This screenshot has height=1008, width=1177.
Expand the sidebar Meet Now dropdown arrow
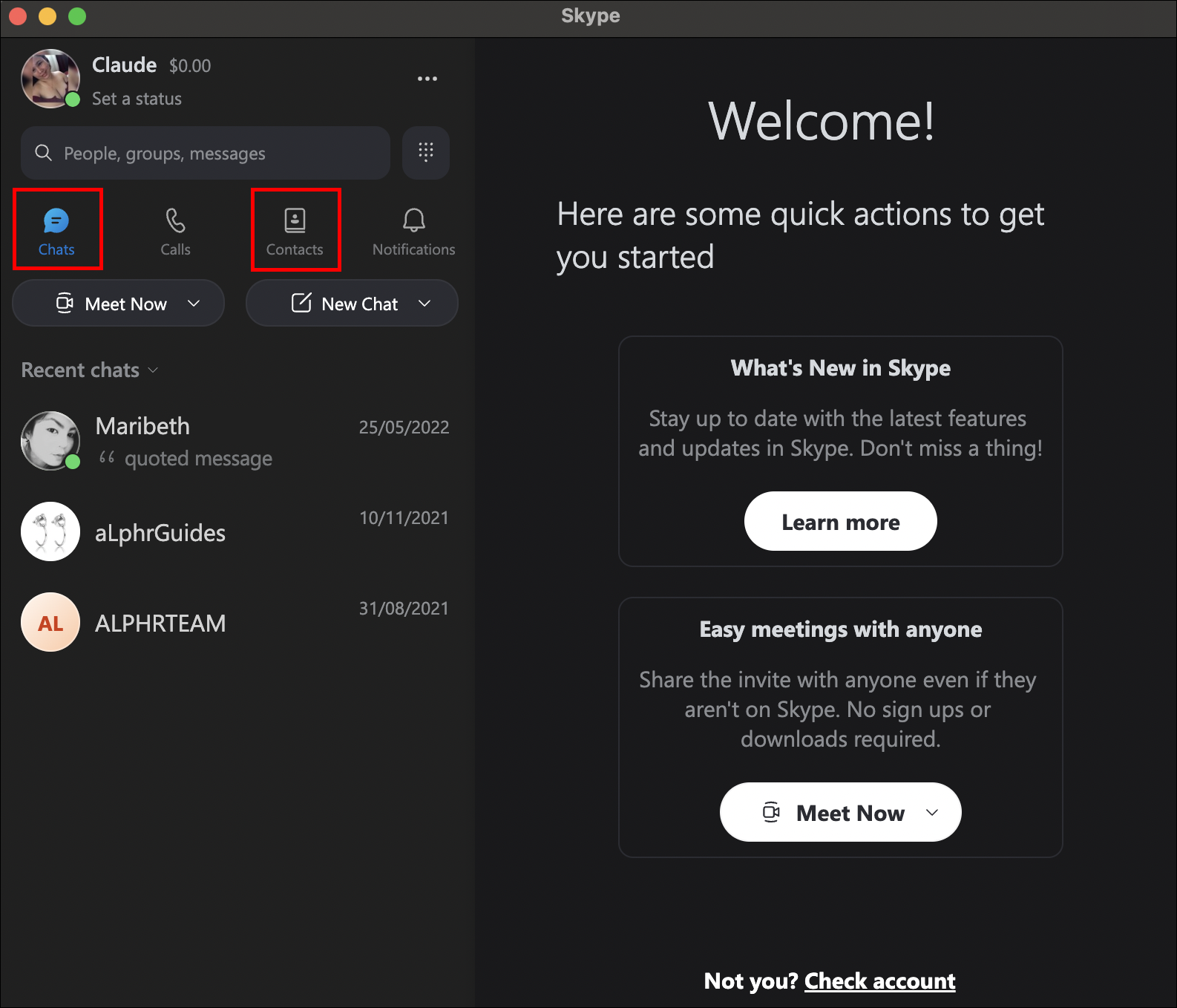[194, 303]
